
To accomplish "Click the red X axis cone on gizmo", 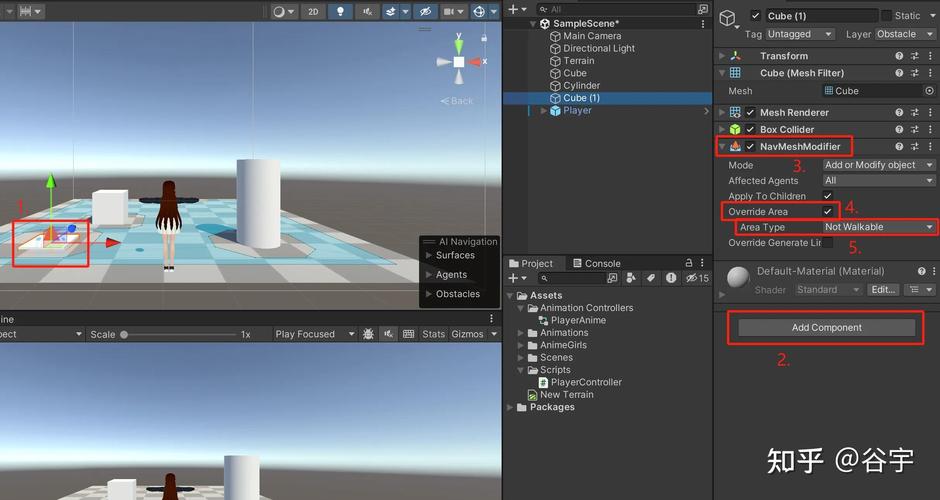I will (x=475, y=62).
